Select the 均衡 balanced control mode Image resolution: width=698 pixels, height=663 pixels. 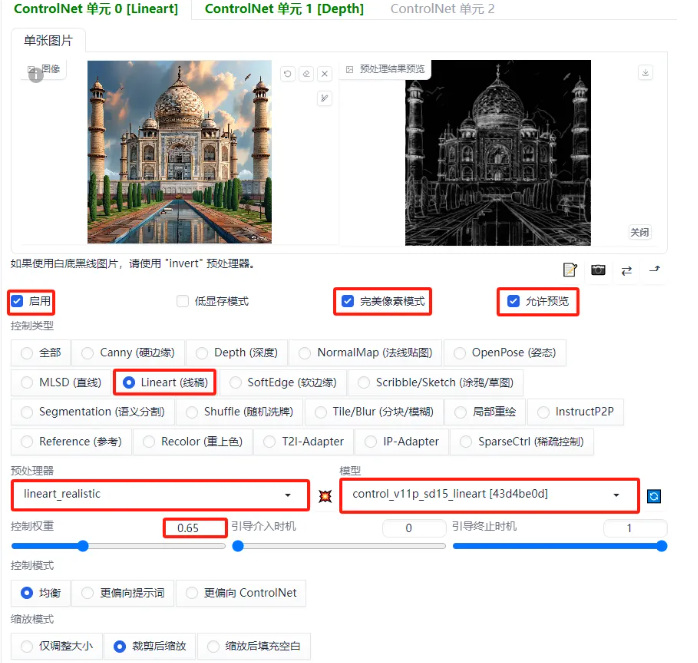click(41, 593)
